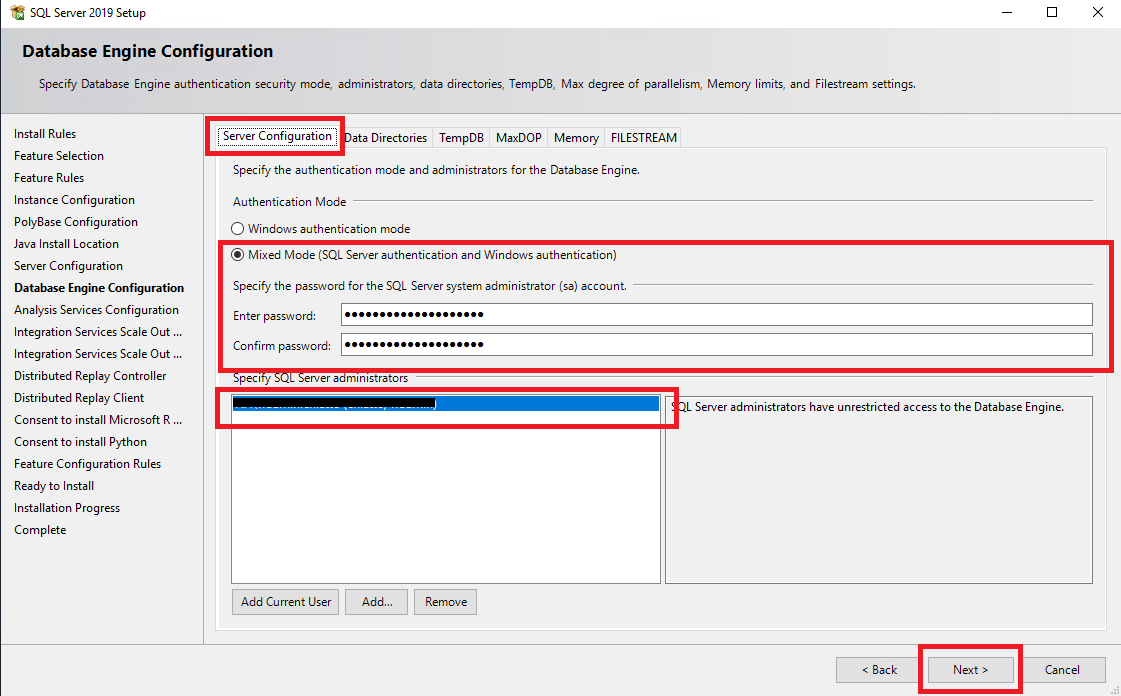
Task: Click Java Install Location step in sidebar
Action: pos(66,244)
